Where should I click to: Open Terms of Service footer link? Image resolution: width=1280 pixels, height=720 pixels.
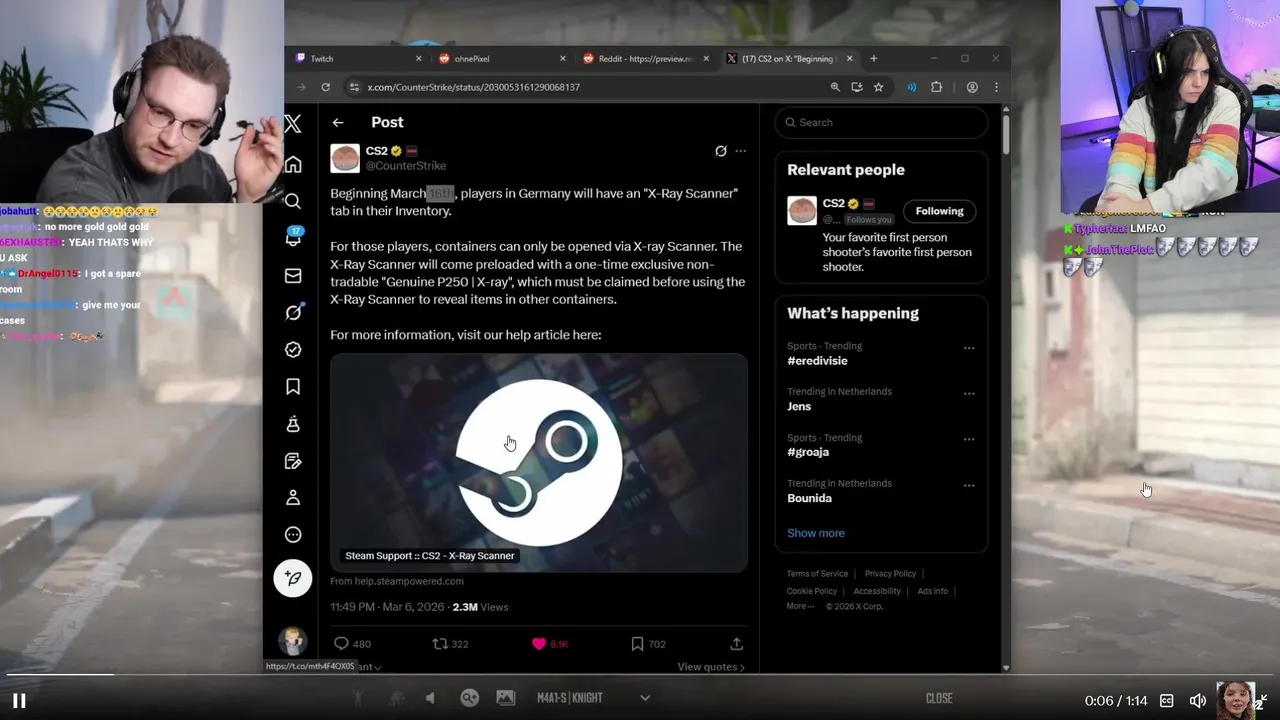point(817,574)
